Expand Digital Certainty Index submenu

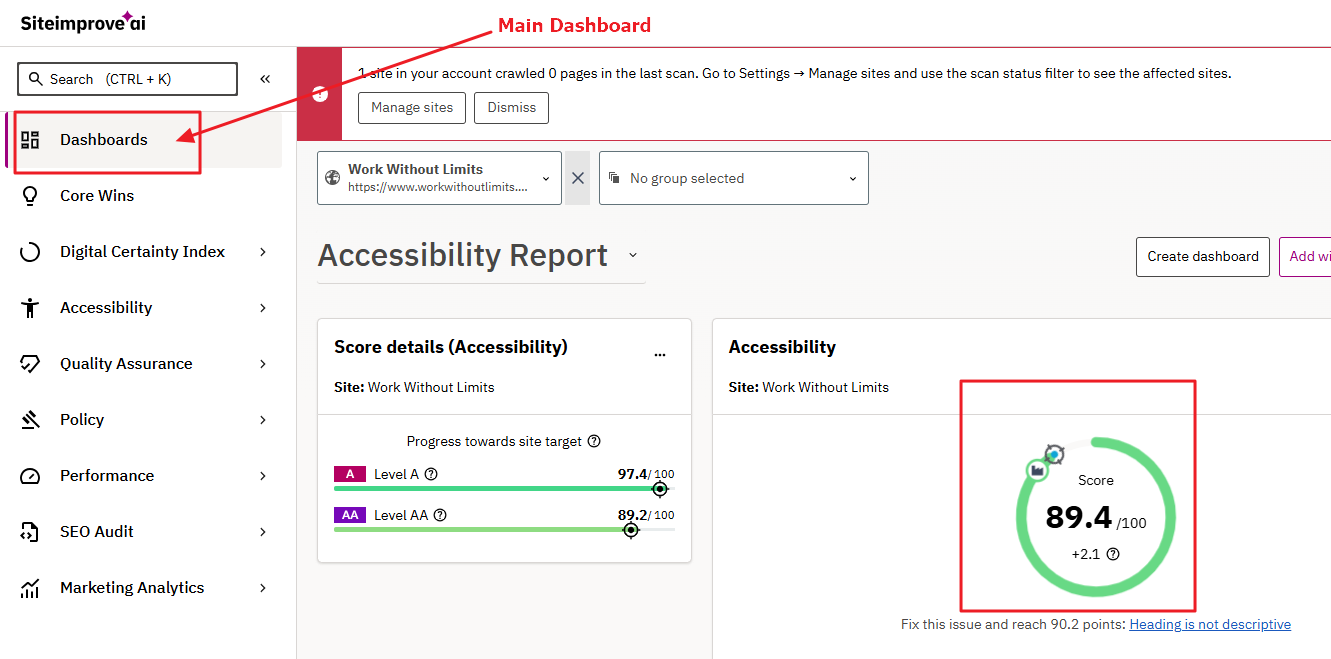(x=263, y=252)
